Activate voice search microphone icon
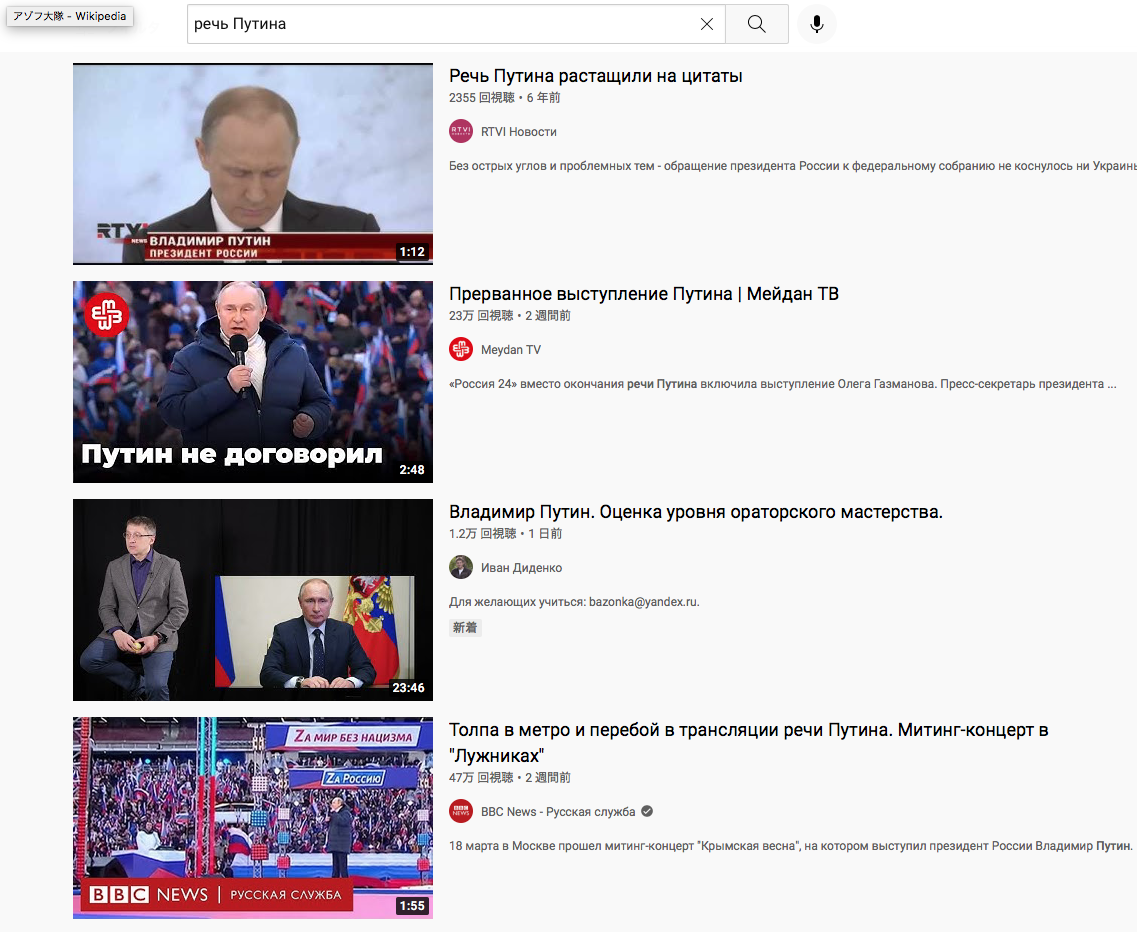 pyautogui.click(x=816, y=24)
